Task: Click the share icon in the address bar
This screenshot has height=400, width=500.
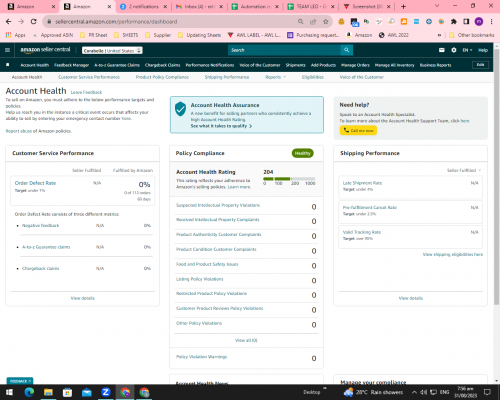Action: [313, 22]
